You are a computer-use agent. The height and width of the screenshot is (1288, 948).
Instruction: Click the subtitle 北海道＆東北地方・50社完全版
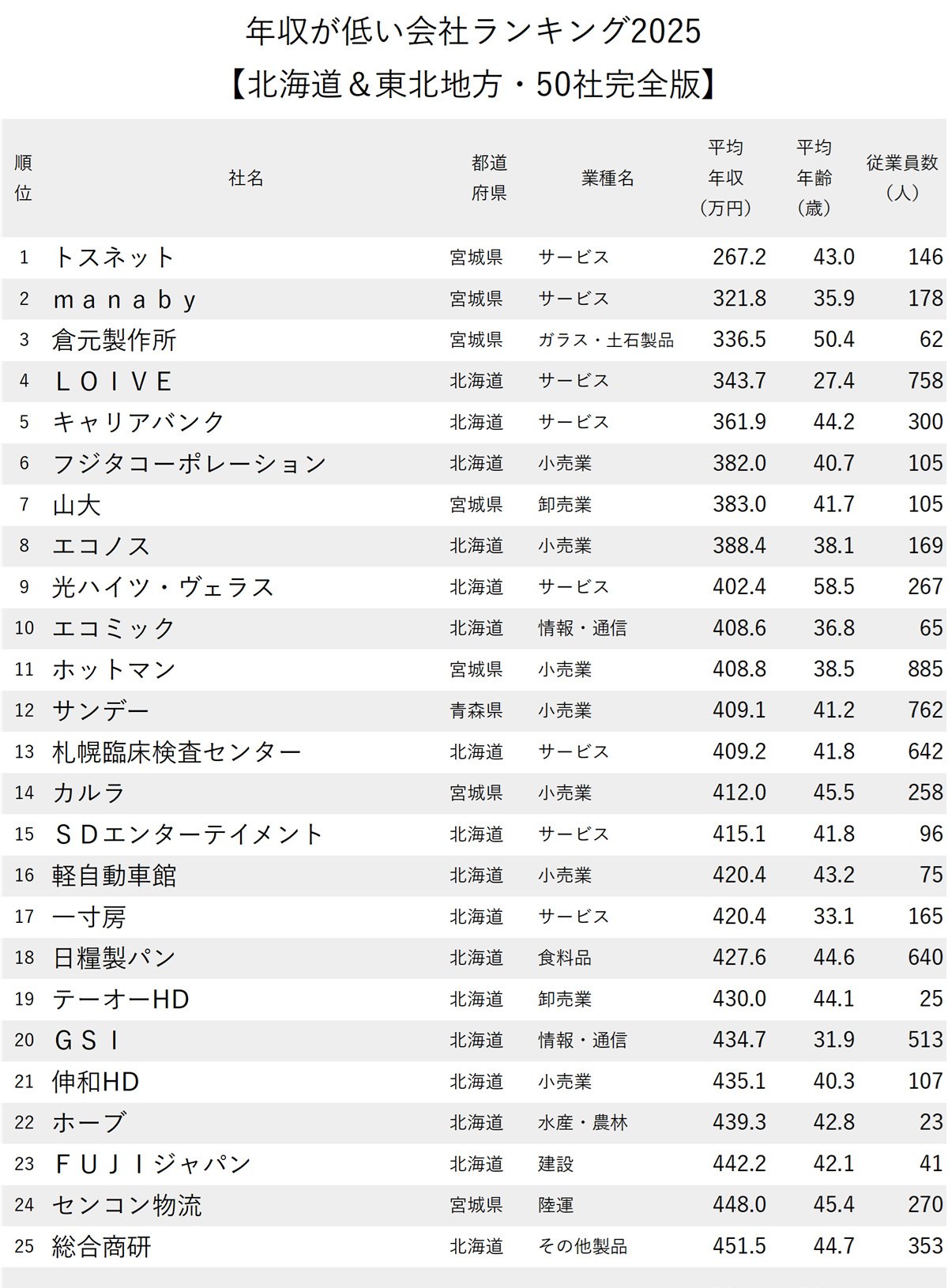pos(473,85)
